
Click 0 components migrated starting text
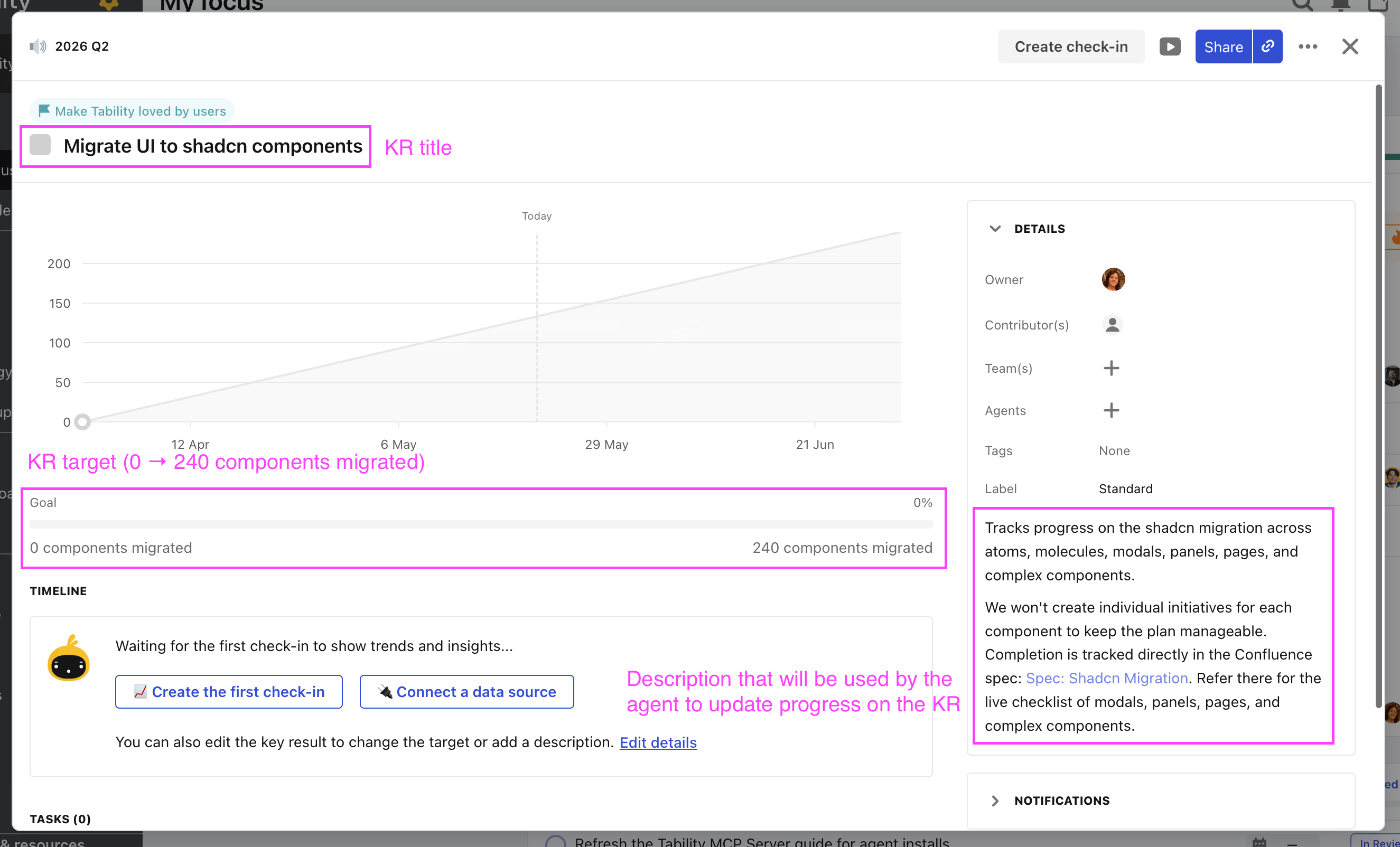(111, 548)
